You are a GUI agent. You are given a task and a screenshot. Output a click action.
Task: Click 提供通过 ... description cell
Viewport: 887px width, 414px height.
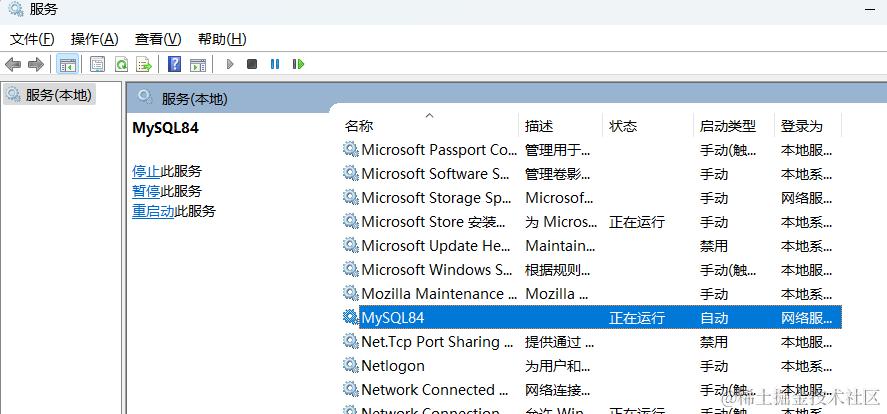(560, 342)
